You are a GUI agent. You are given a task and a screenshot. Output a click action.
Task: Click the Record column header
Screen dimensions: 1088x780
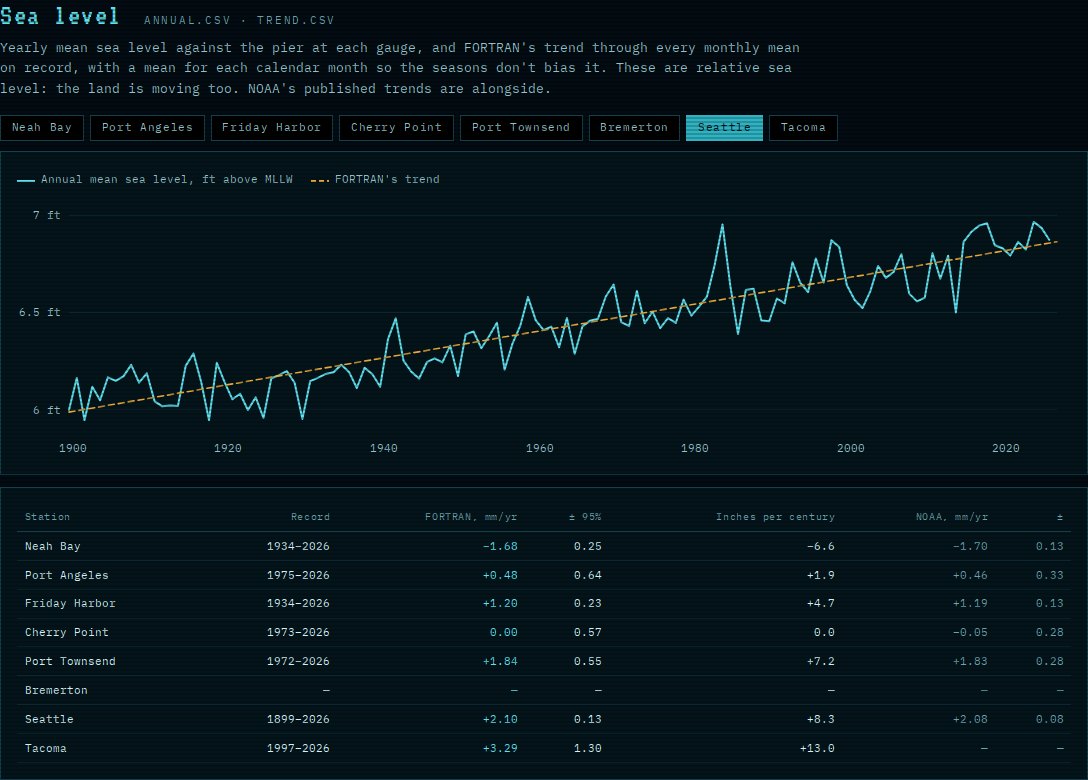[310, 517]
